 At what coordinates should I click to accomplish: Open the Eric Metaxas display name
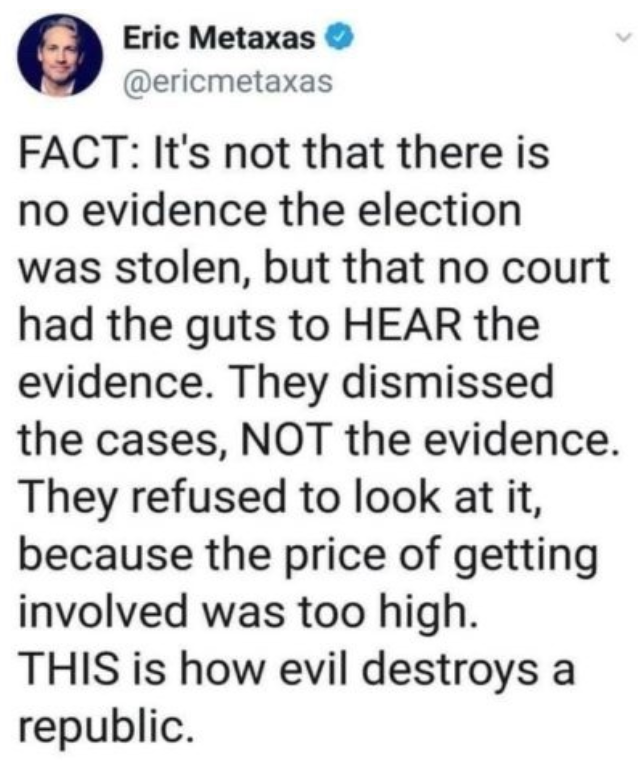(219, 38)
